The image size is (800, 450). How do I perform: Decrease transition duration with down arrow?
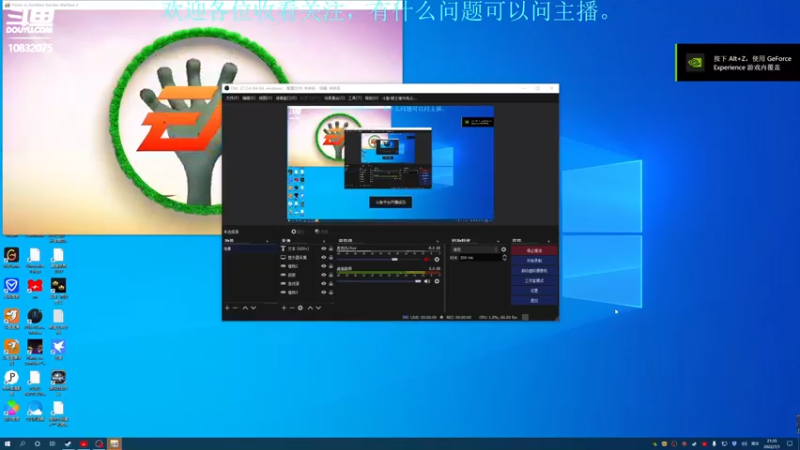click(x=505, y=260)
